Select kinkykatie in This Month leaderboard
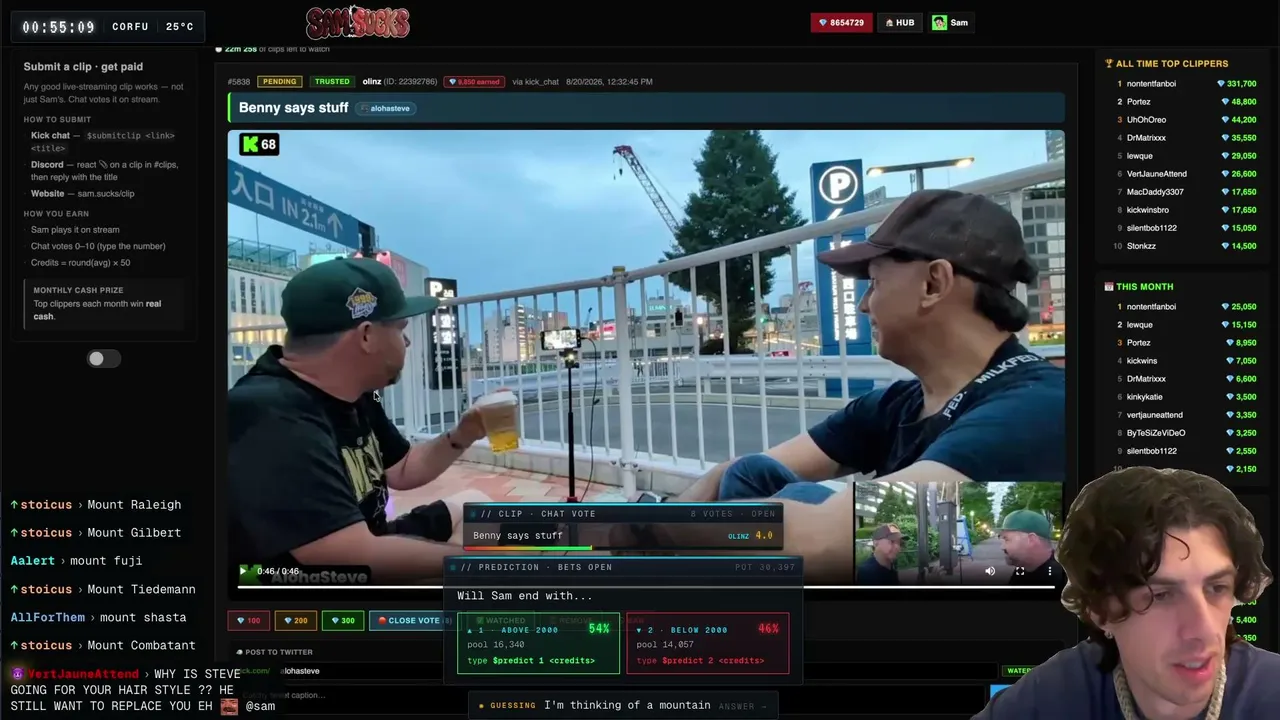The image size is (1280, 720). pyautogui.click(x=1145, y=397)
